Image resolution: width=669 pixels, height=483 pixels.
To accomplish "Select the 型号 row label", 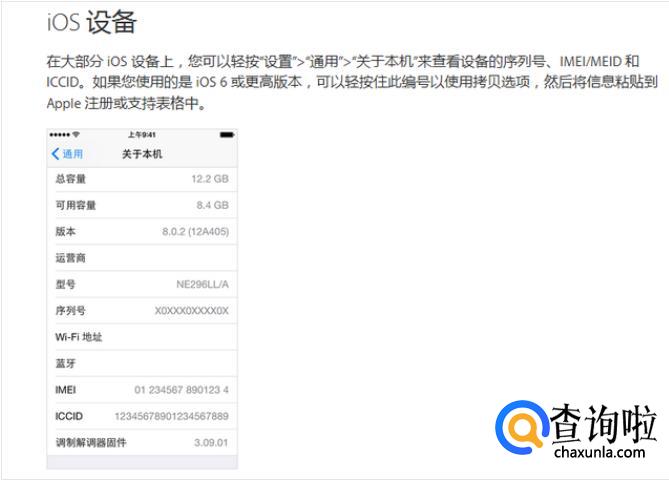I will pos(65,284).
